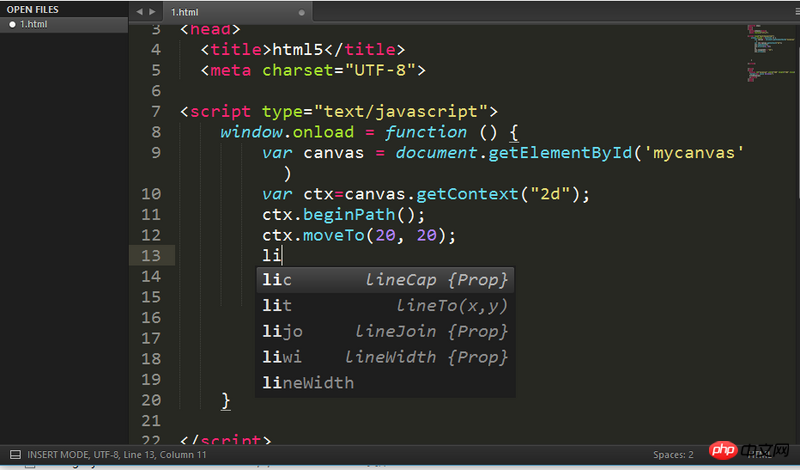Click the OPEN FILES sidebar heading
This screenshot has width=800, height=470.
click(x=32, y=10)
